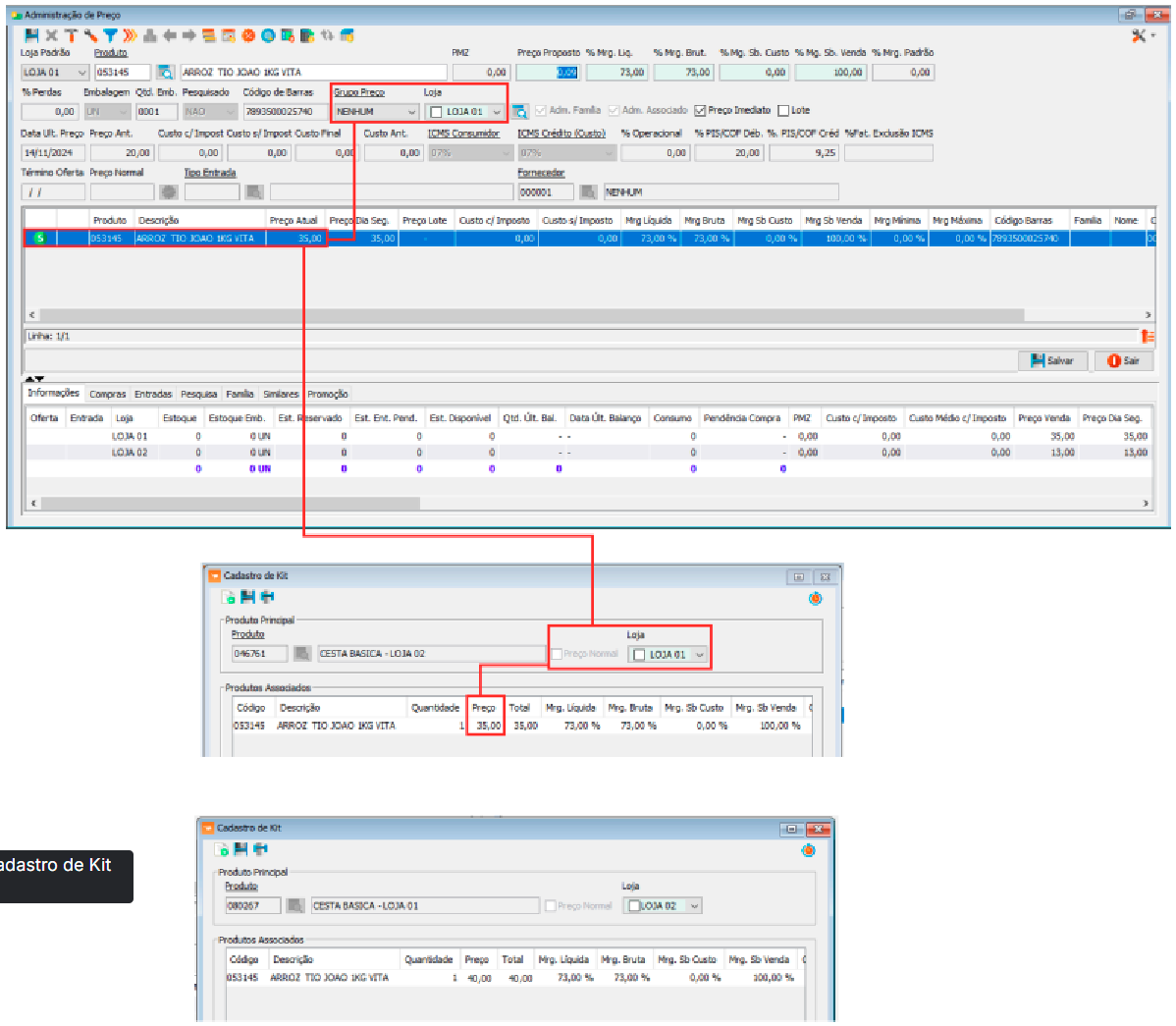Click the blue funnel filter toolbar icon

coord(110,35)
